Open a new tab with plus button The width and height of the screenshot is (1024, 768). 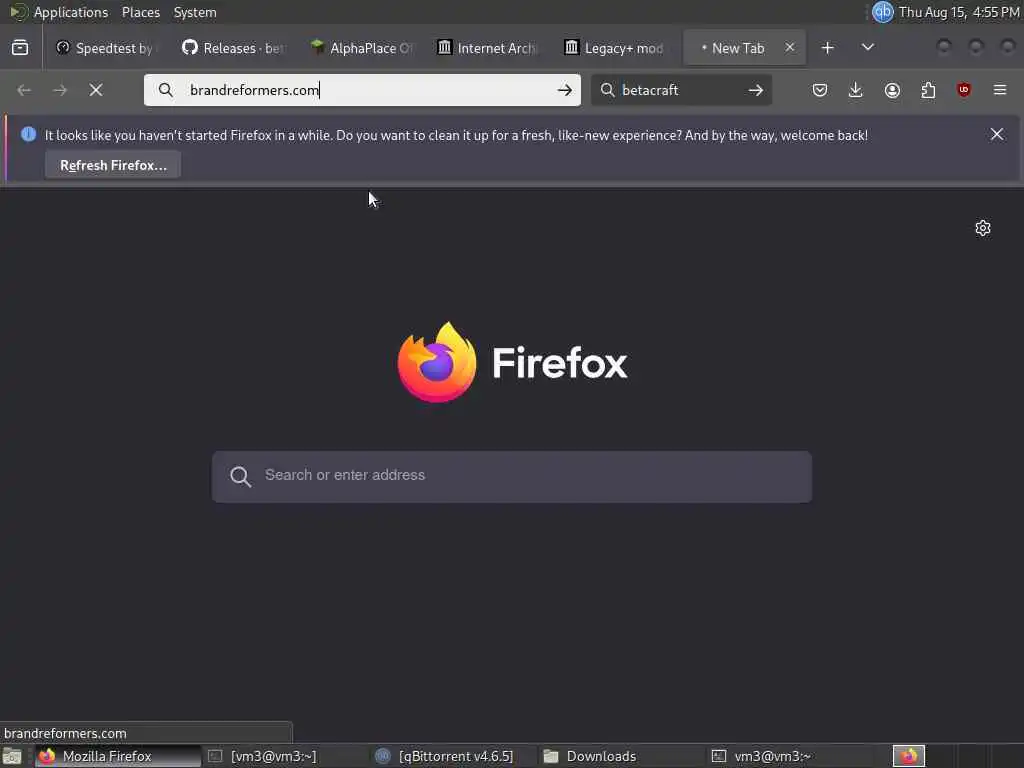827,48
